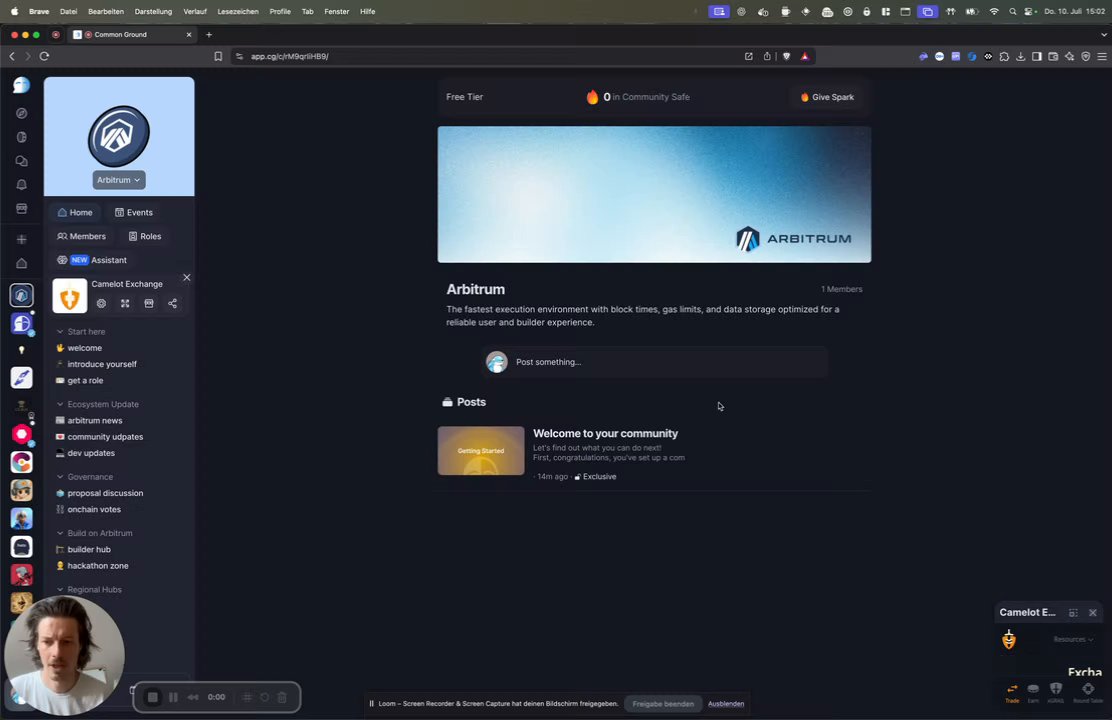Dock the Camelot floating widget via layout icon

pyautogui.click(x=1073, y=613)
